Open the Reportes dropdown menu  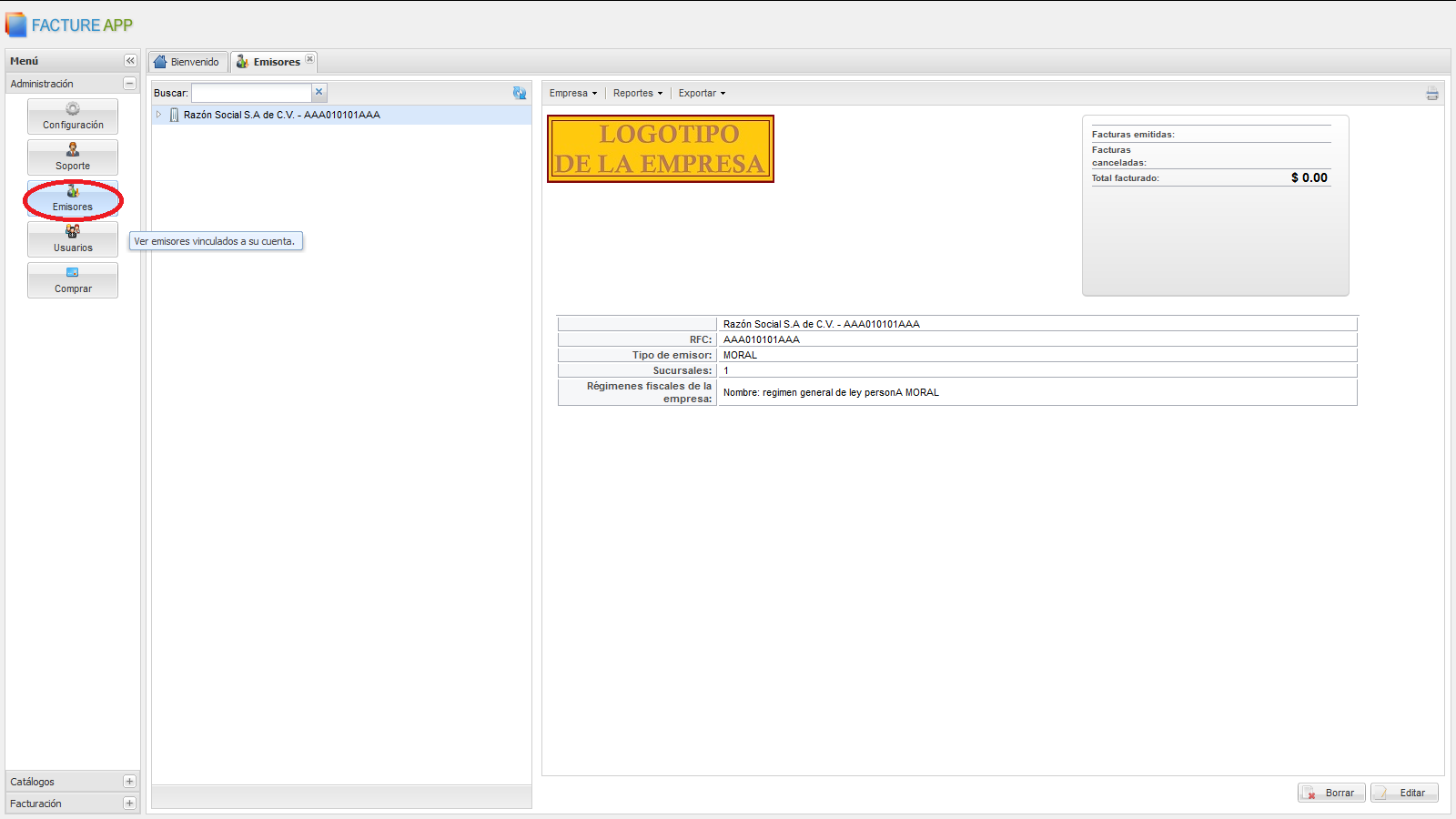tap(637, 93)
